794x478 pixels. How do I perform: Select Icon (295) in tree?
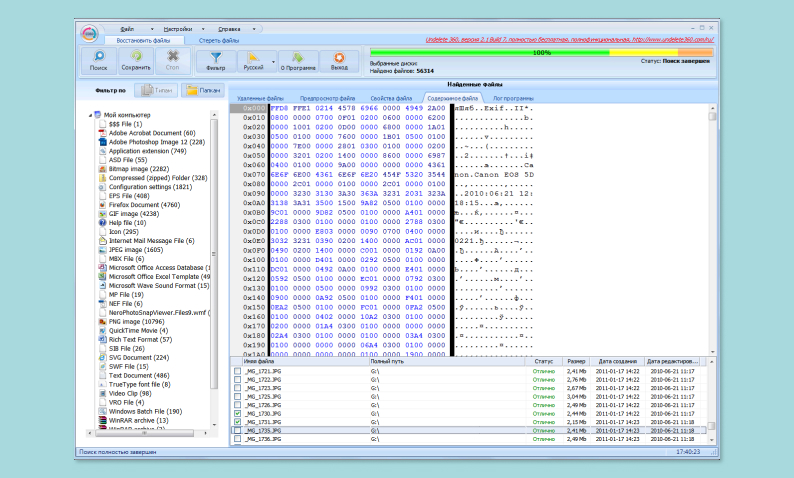(124, 232)
